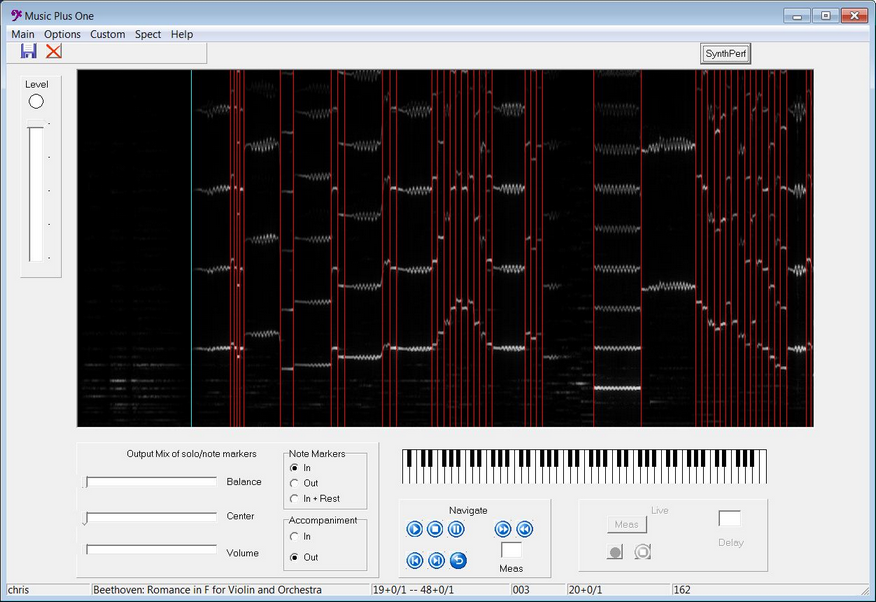Jump to start with skip-back icon

(415, 560)
